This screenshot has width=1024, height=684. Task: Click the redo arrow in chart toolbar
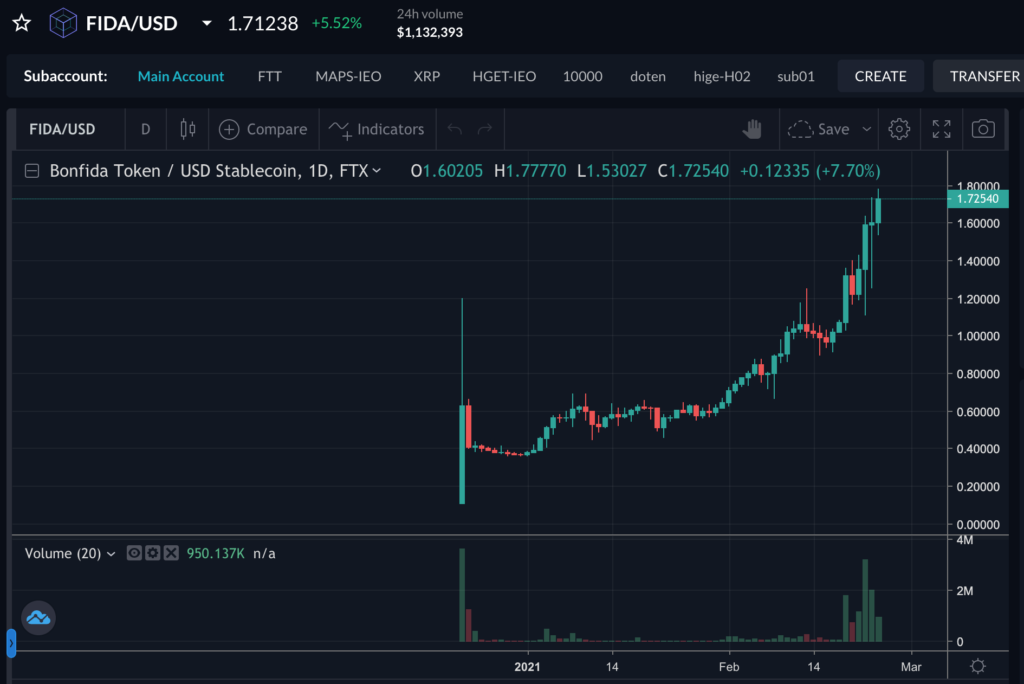[x=485, y=129]
